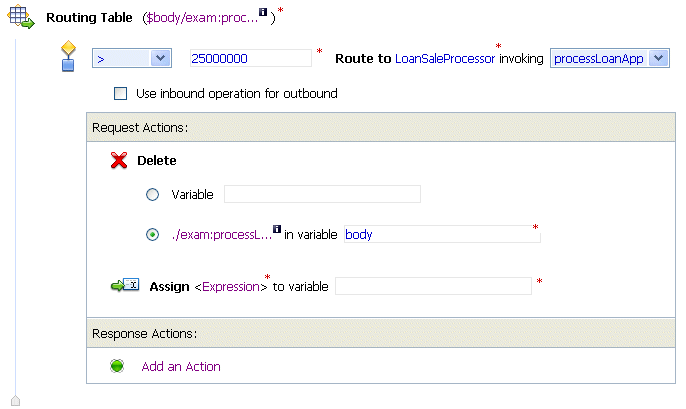686x409 pixels.
Task: Click the 'body' in-variable text field
Action: click(x=442, y=234)
